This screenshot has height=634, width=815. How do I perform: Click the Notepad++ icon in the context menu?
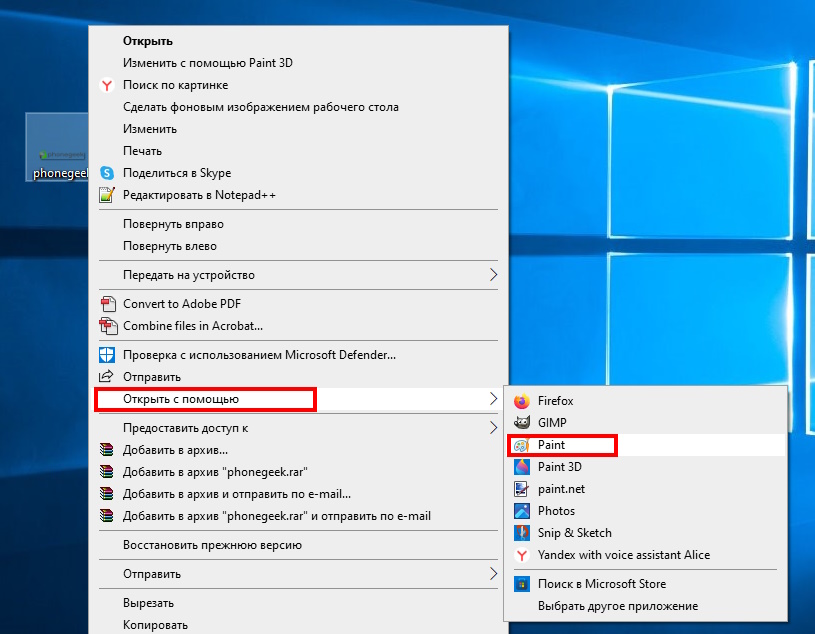pos(107,195)
